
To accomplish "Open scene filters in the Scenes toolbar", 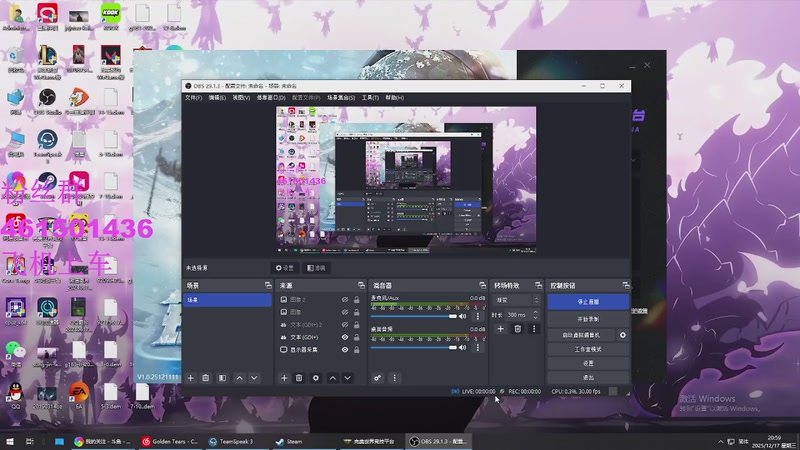I will (x=222, y=378).
